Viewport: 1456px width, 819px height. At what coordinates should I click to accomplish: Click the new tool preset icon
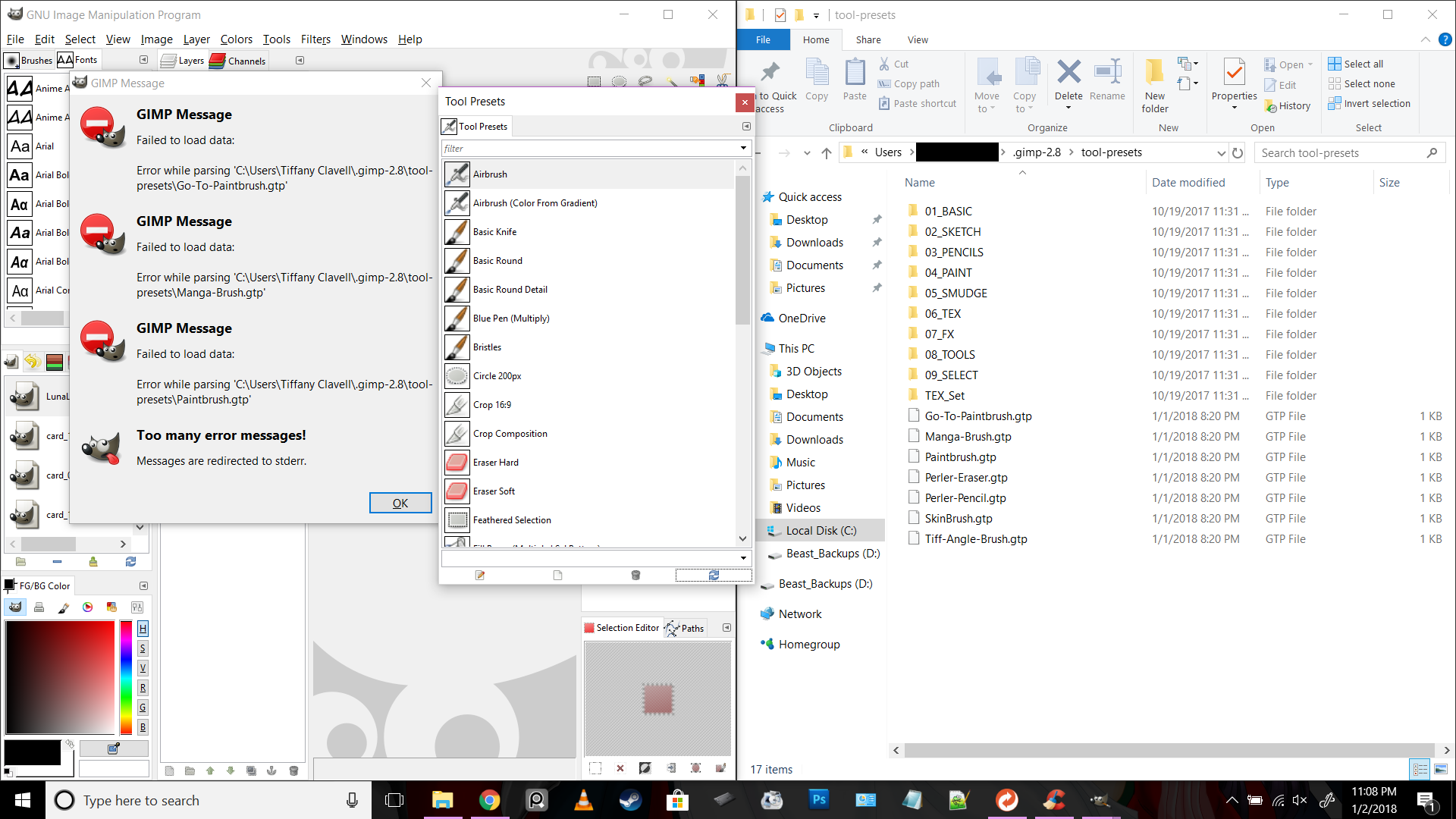click(558, 576)
